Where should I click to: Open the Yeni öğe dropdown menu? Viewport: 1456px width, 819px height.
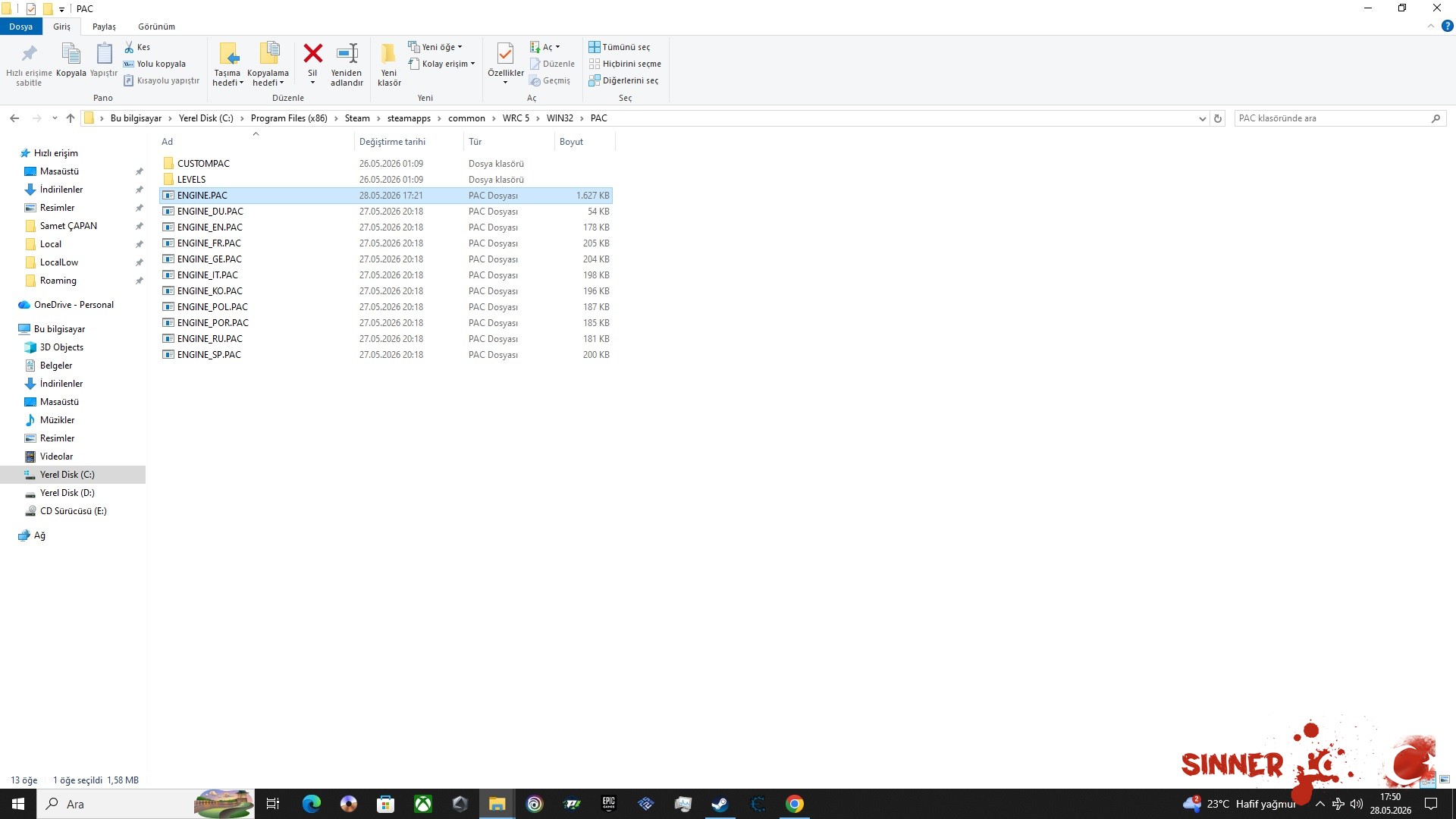pyautogui.click(x=435, y=47)
